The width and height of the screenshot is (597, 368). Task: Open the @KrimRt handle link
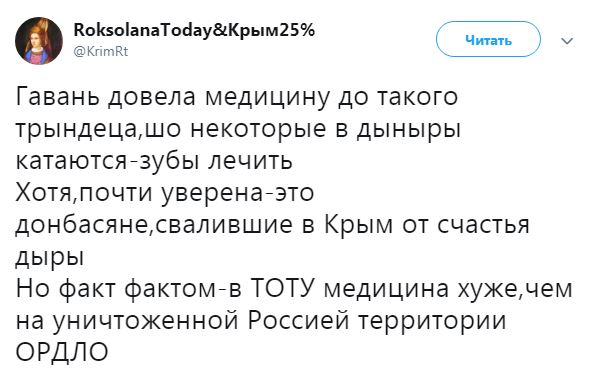[101, 51]
